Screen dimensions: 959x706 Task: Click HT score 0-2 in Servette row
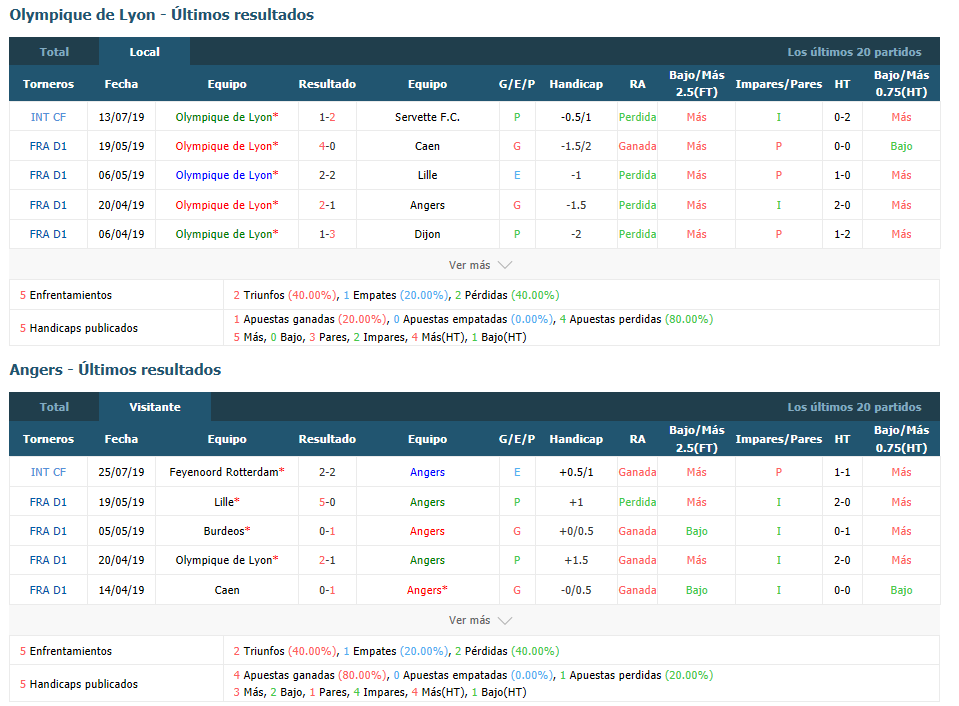pyautogui.click(x=842, y=117)
